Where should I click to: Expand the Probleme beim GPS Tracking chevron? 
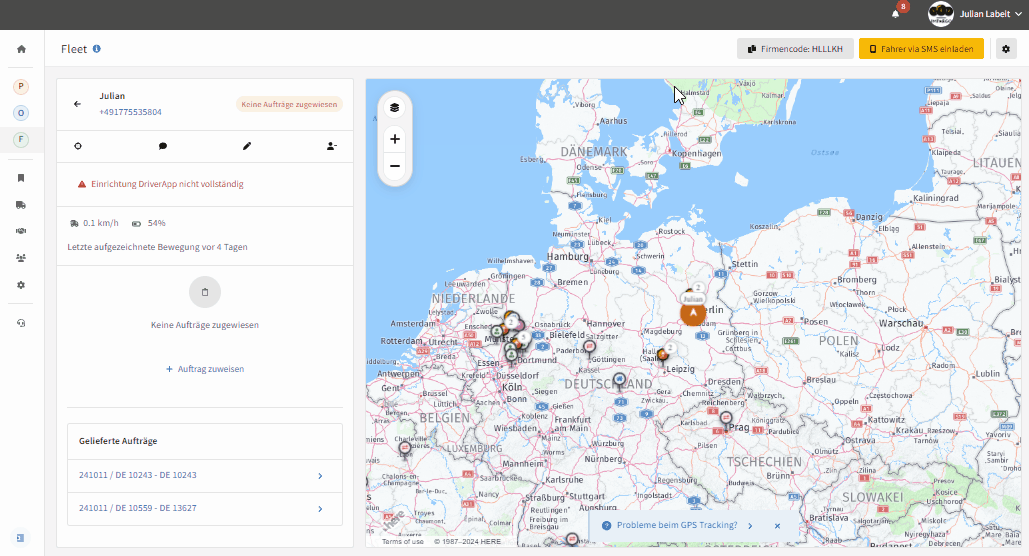[750, 526]
